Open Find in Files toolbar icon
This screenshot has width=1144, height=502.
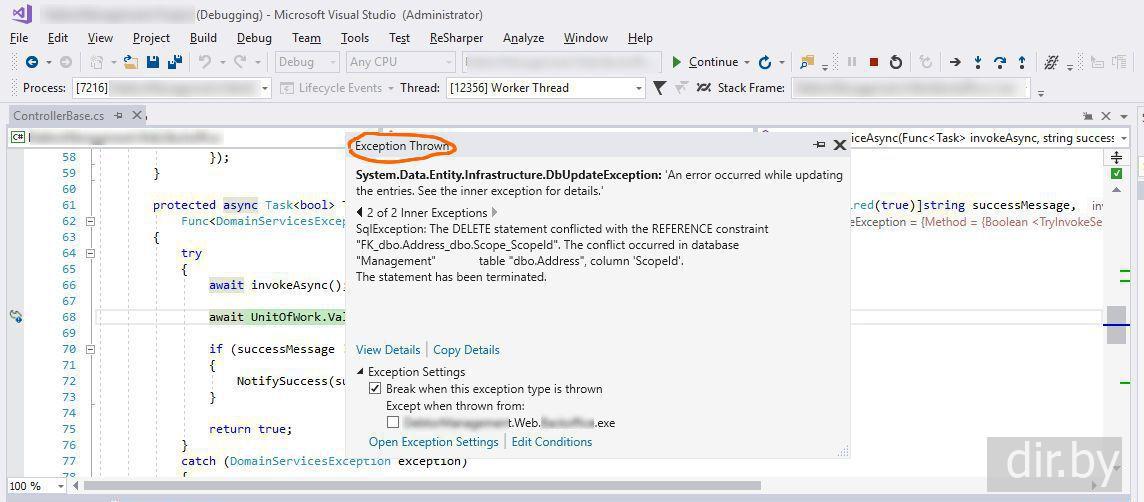pos(806,62)
